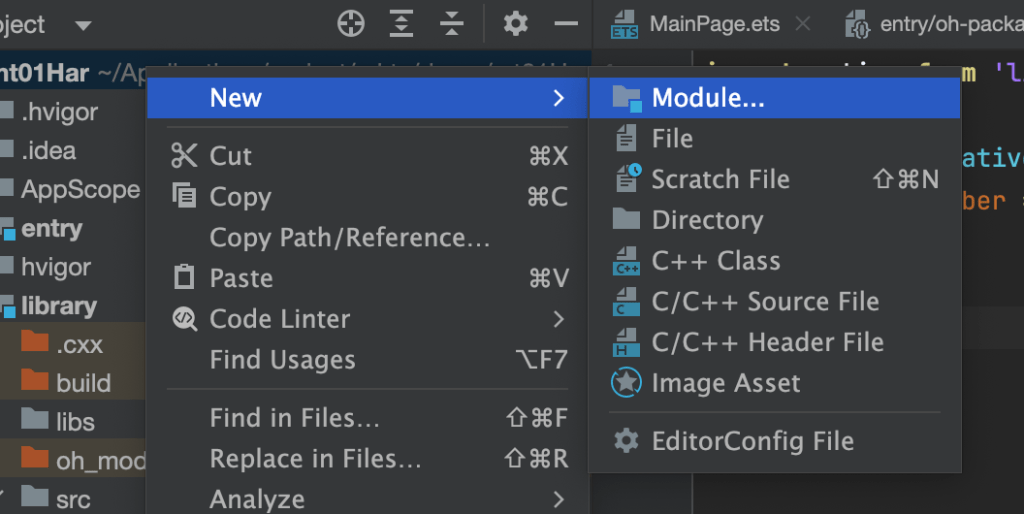Select the entry module in project tree
Image resolution: width=1024 pixels, height=514 pixels.
click(51, 229)
